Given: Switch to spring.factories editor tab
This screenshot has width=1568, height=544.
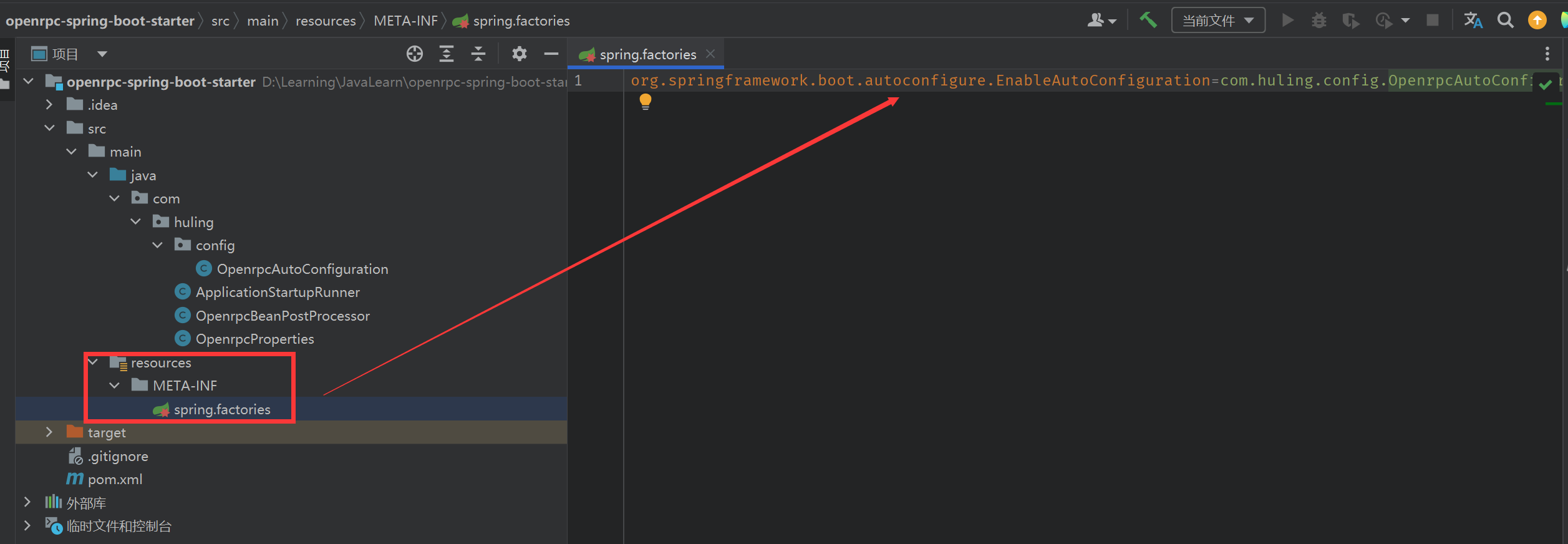Looking at the screenshot, I should (647, 54).
